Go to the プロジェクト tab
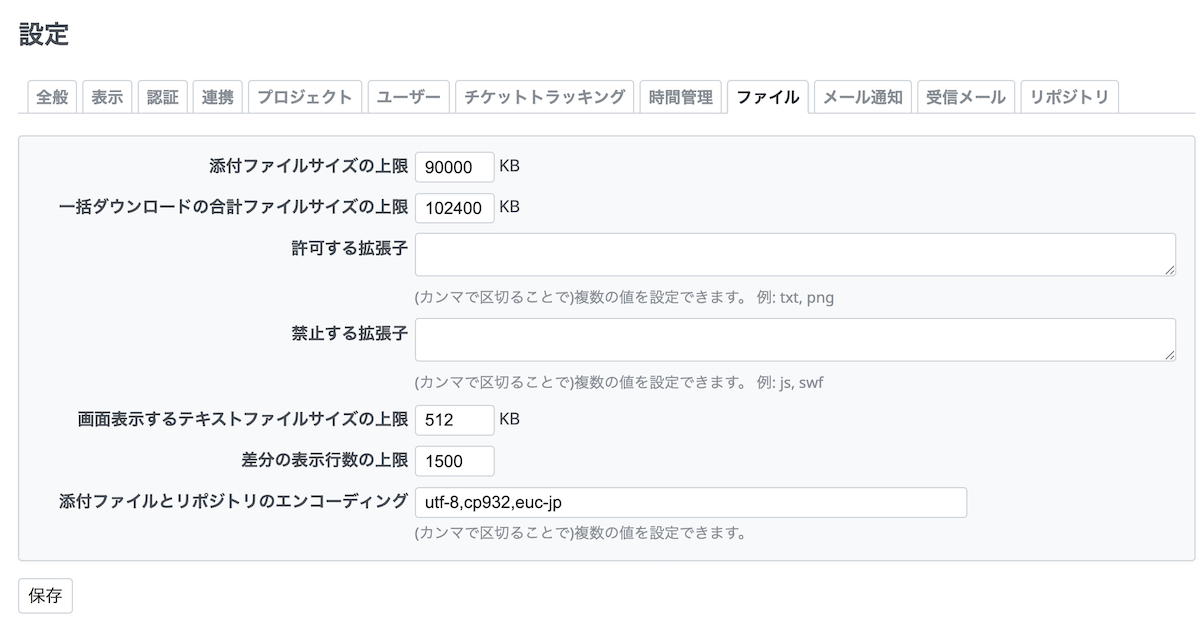Image resolution: width=1200 pixels, height=630 pixels. pyautogui.click(x=304, y=97)
